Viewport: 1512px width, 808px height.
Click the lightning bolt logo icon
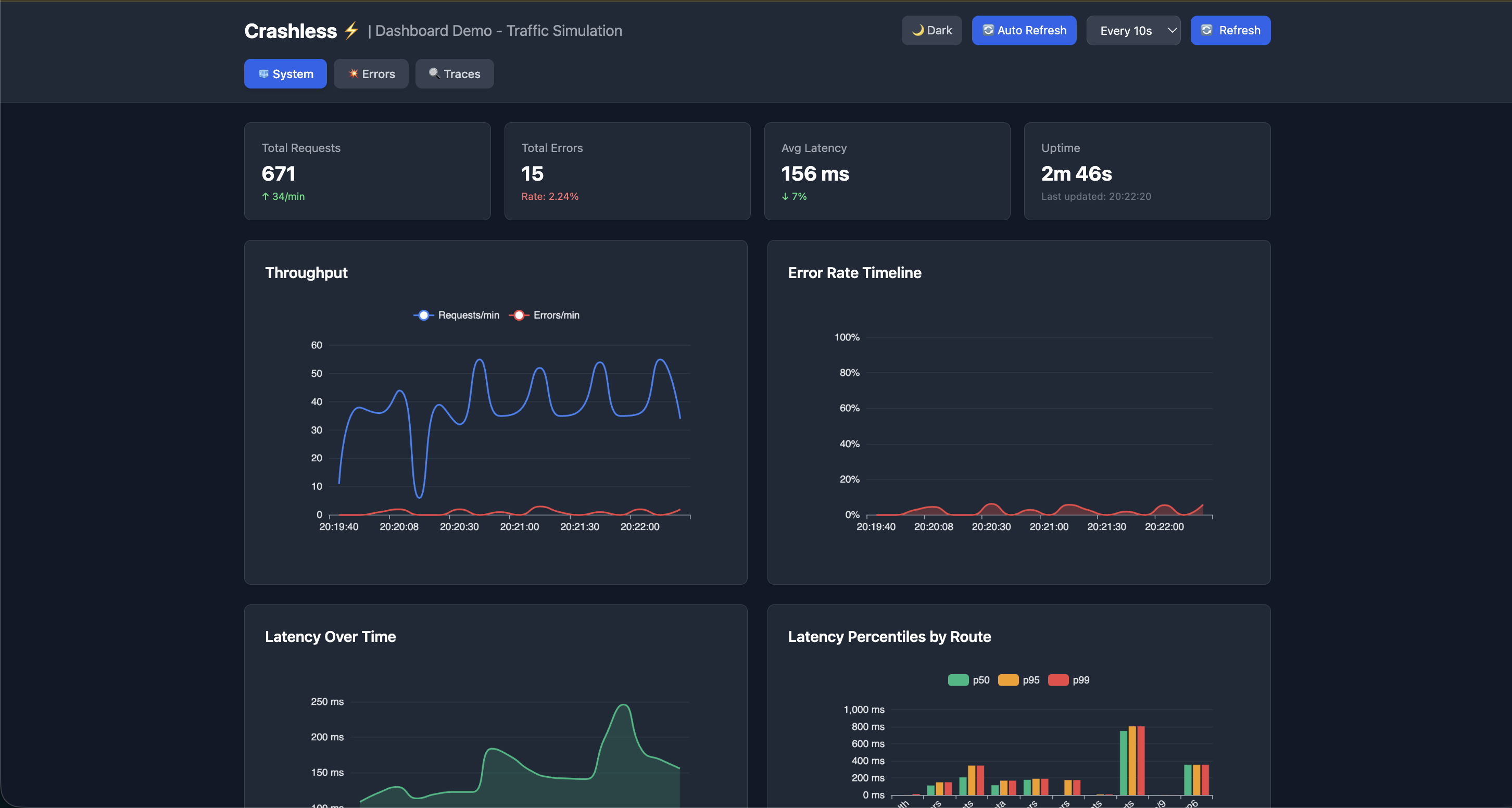(x=351, y=30)
